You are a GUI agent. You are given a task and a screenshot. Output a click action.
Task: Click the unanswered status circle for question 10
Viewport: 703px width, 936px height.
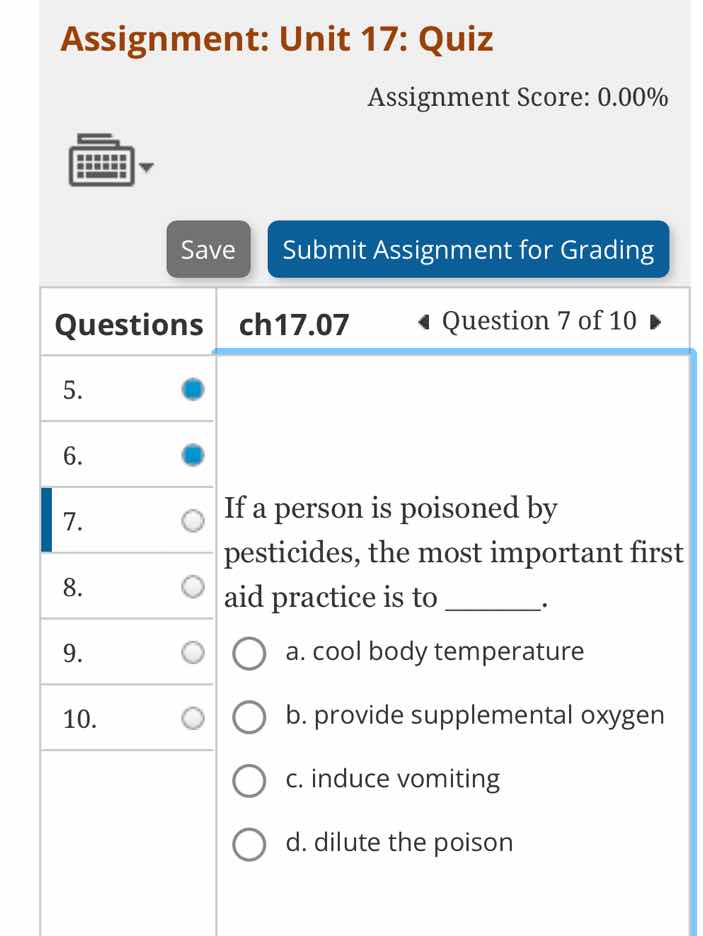[192, 716]
